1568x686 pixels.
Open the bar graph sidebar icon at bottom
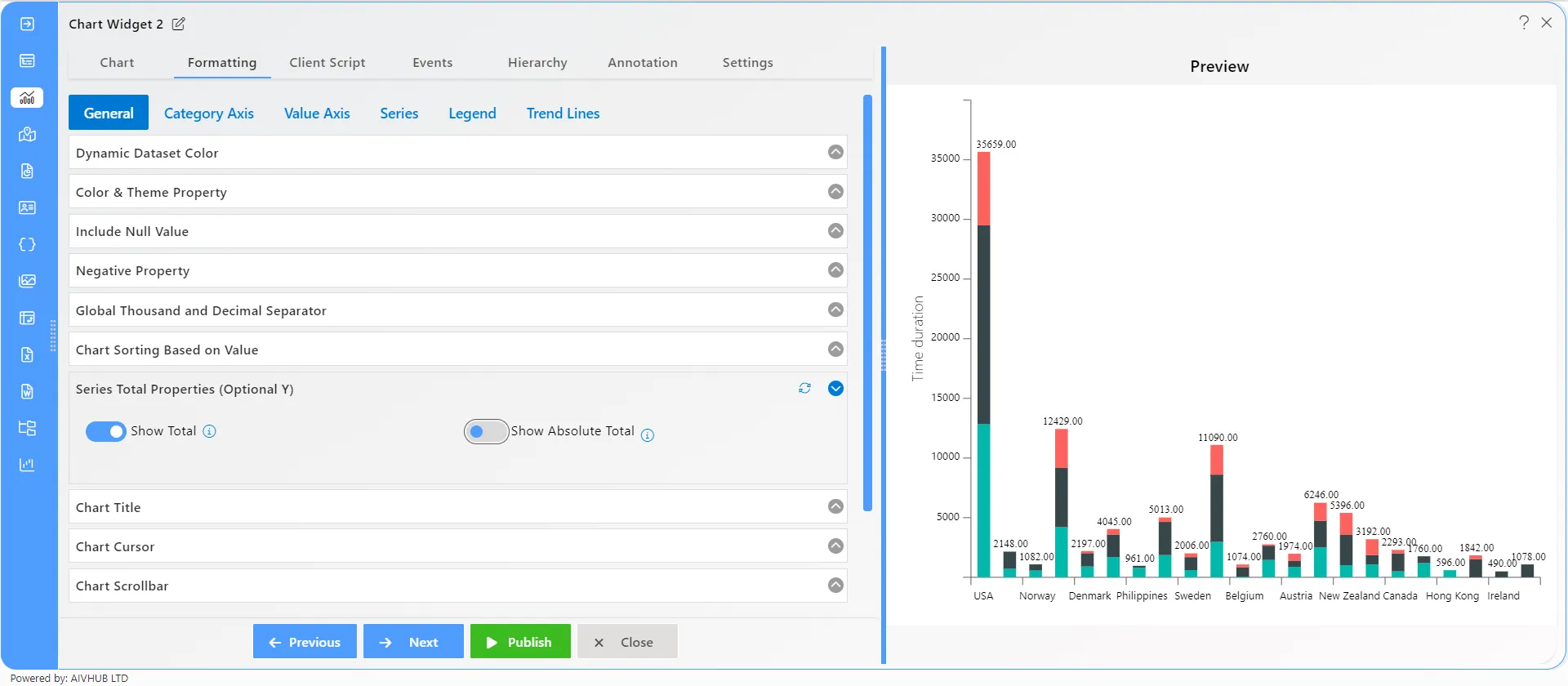(x=27, y=465)
